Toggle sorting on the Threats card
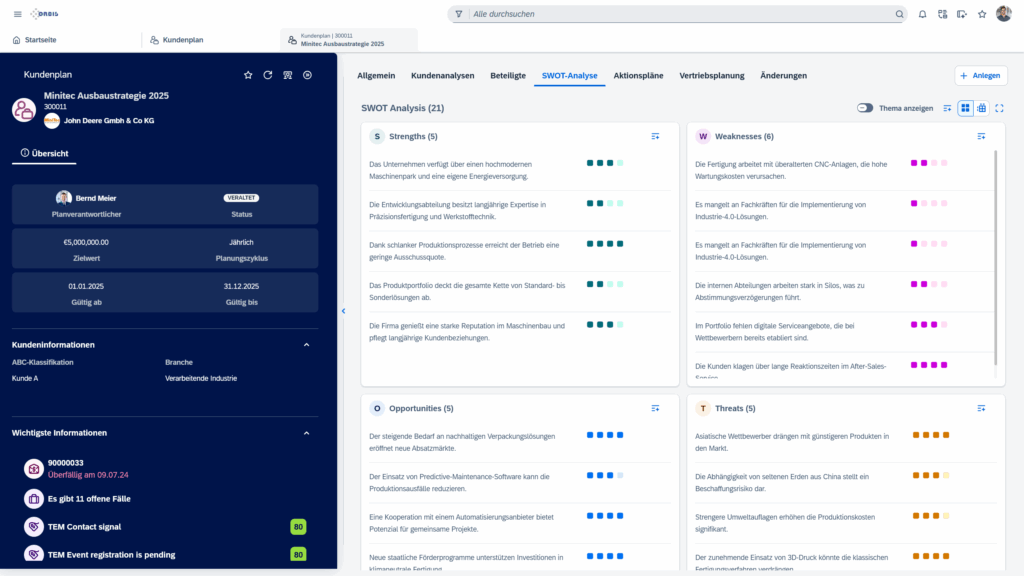Image resolution: width=1024 pixels, height=576 pixels. 982,408
